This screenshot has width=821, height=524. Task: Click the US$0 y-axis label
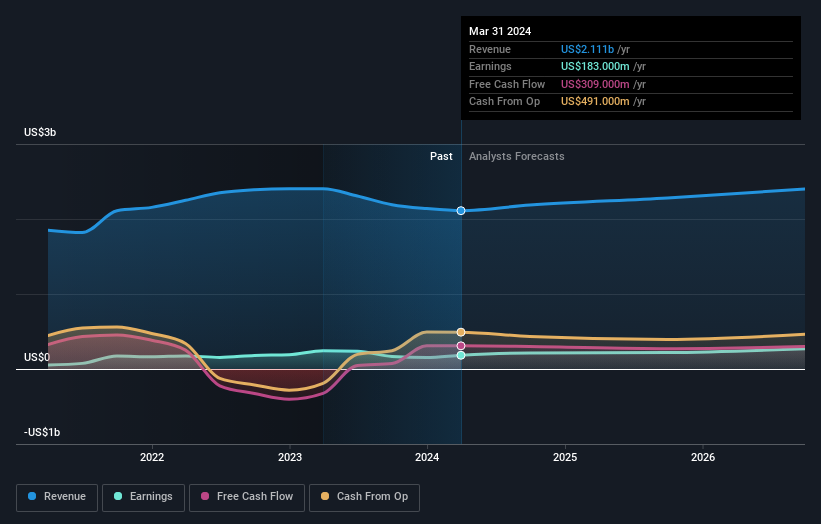[x=37, y=358]
